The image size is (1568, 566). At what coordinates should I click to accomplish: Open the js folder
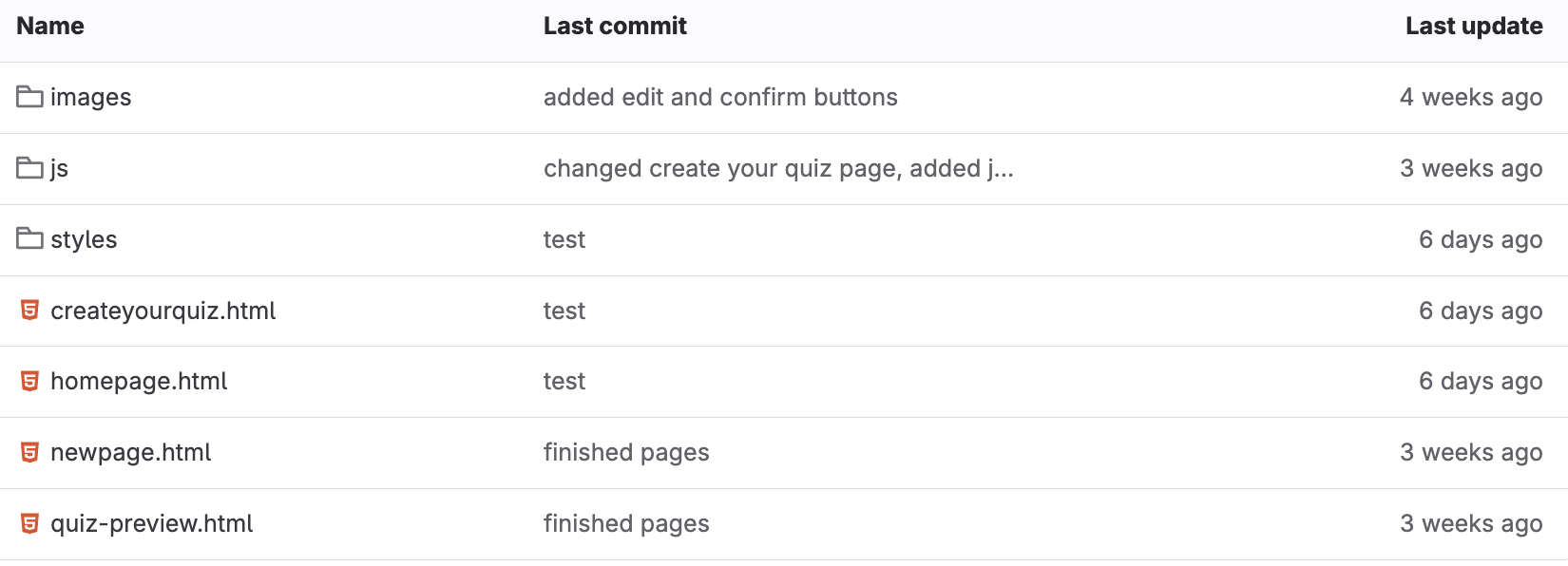click(59, 168)
